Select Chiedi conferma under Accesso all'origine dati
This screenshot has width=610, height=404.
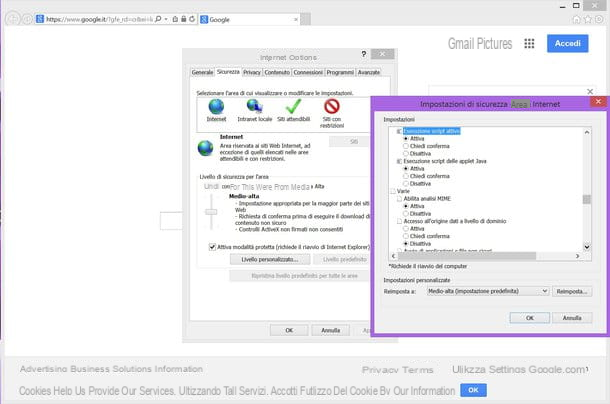406,236
